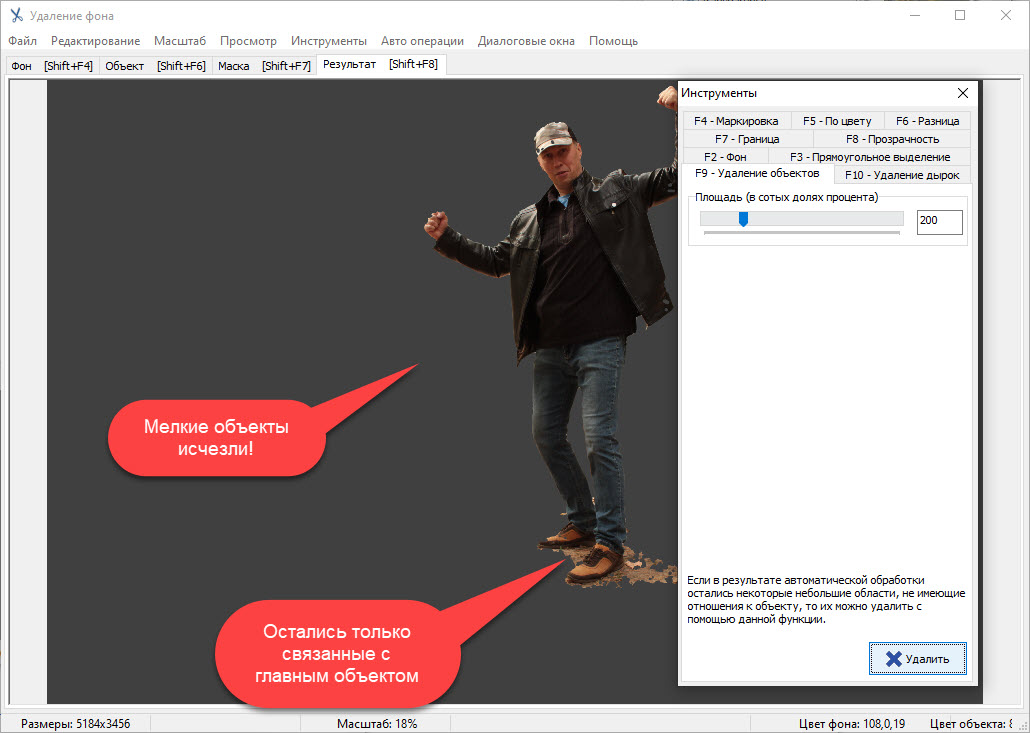Open the Помощь menu
Viewport: 1030px width, 733px height.
click(613, 41)
